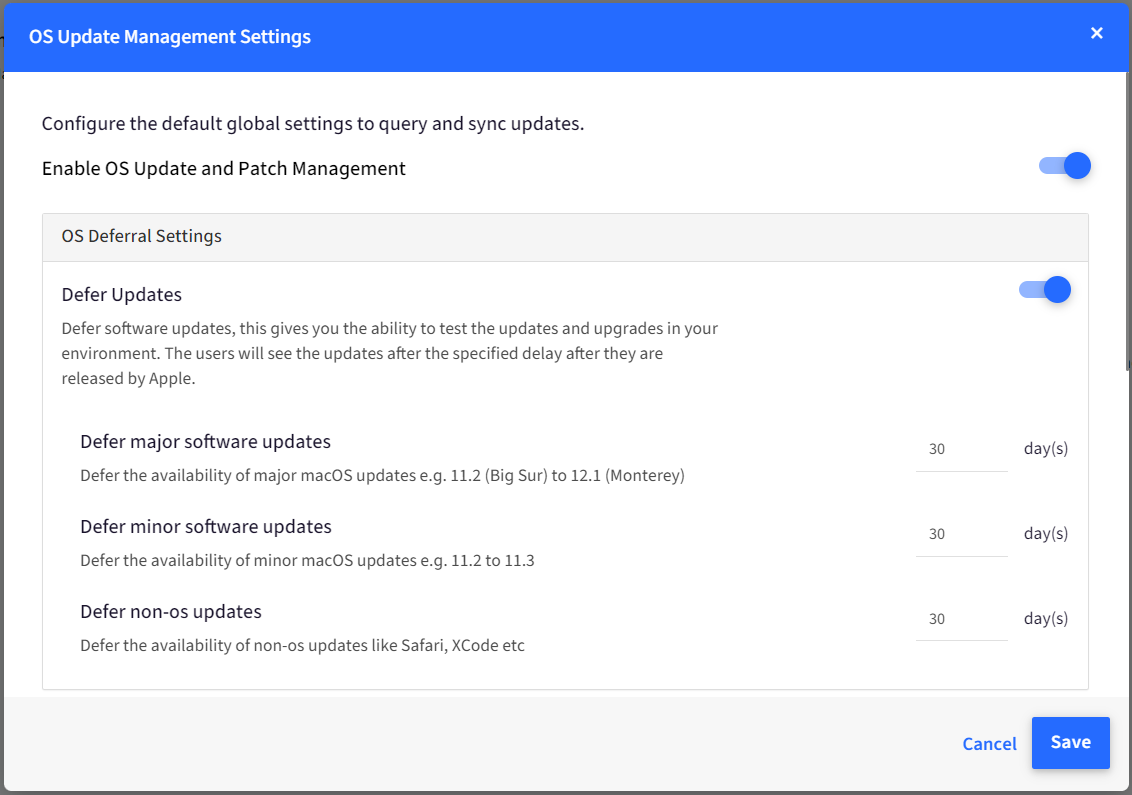Edit days for minor software updates deferral
1132x795 pixels.
pyautogui.click(x=961, y=534)
